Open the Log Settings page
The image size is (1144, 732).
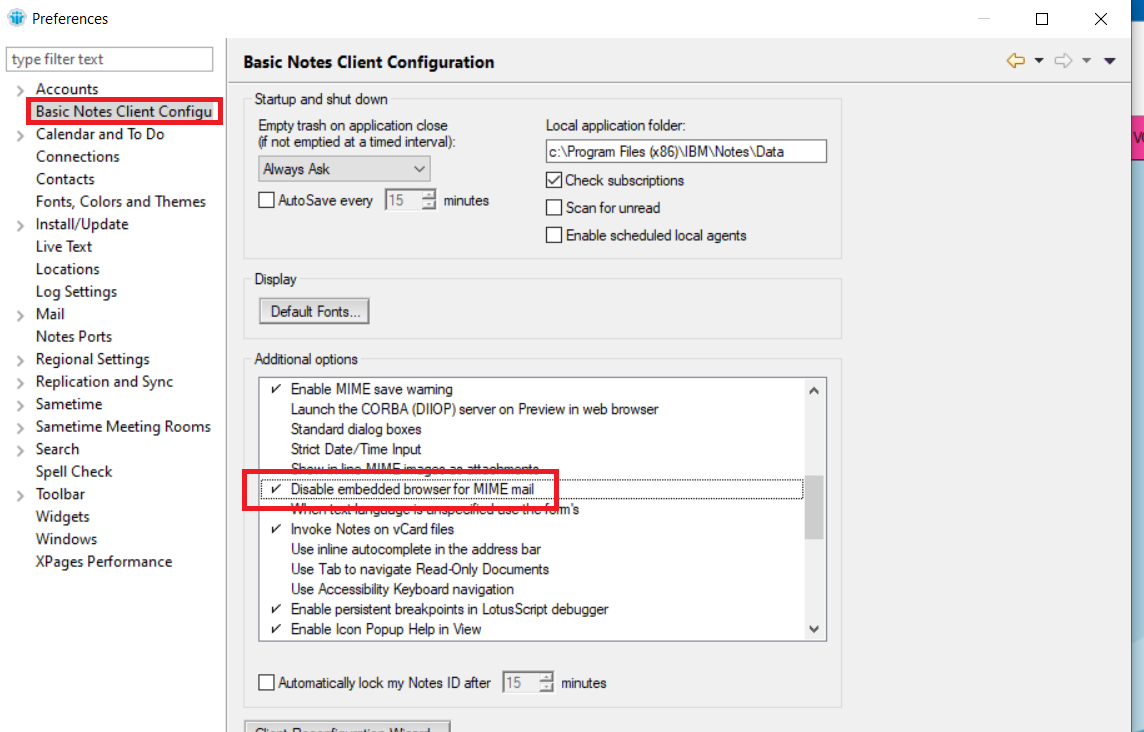point(76,291)
